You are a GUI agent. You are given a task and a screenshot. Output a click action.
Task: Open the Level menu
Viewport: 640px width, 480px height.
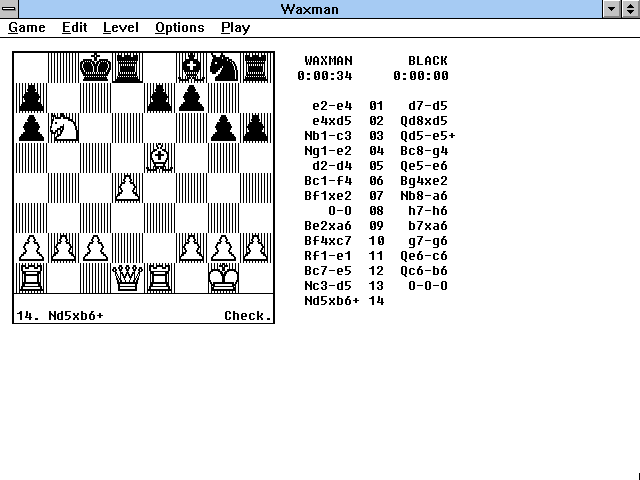[120, 28]
